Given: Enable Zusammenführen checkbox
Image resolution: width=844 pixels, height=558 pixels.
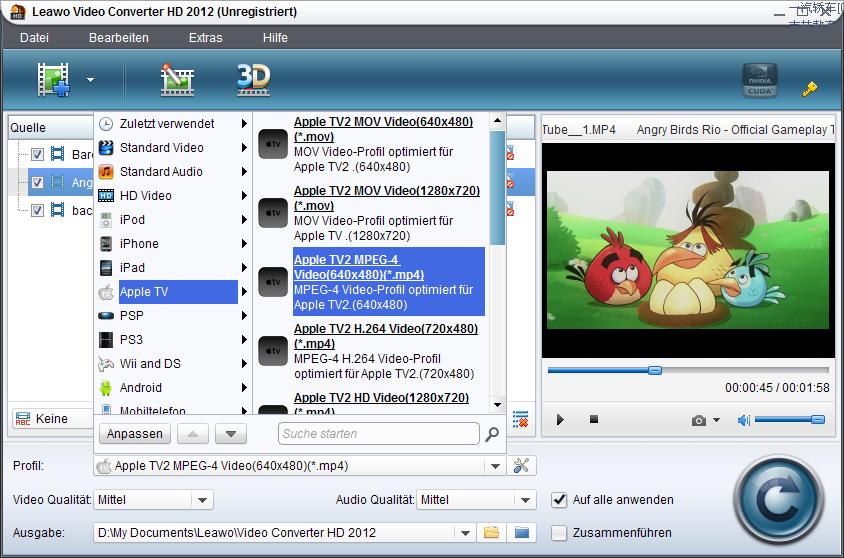Looking at the screenshot, I should (559, 533).
